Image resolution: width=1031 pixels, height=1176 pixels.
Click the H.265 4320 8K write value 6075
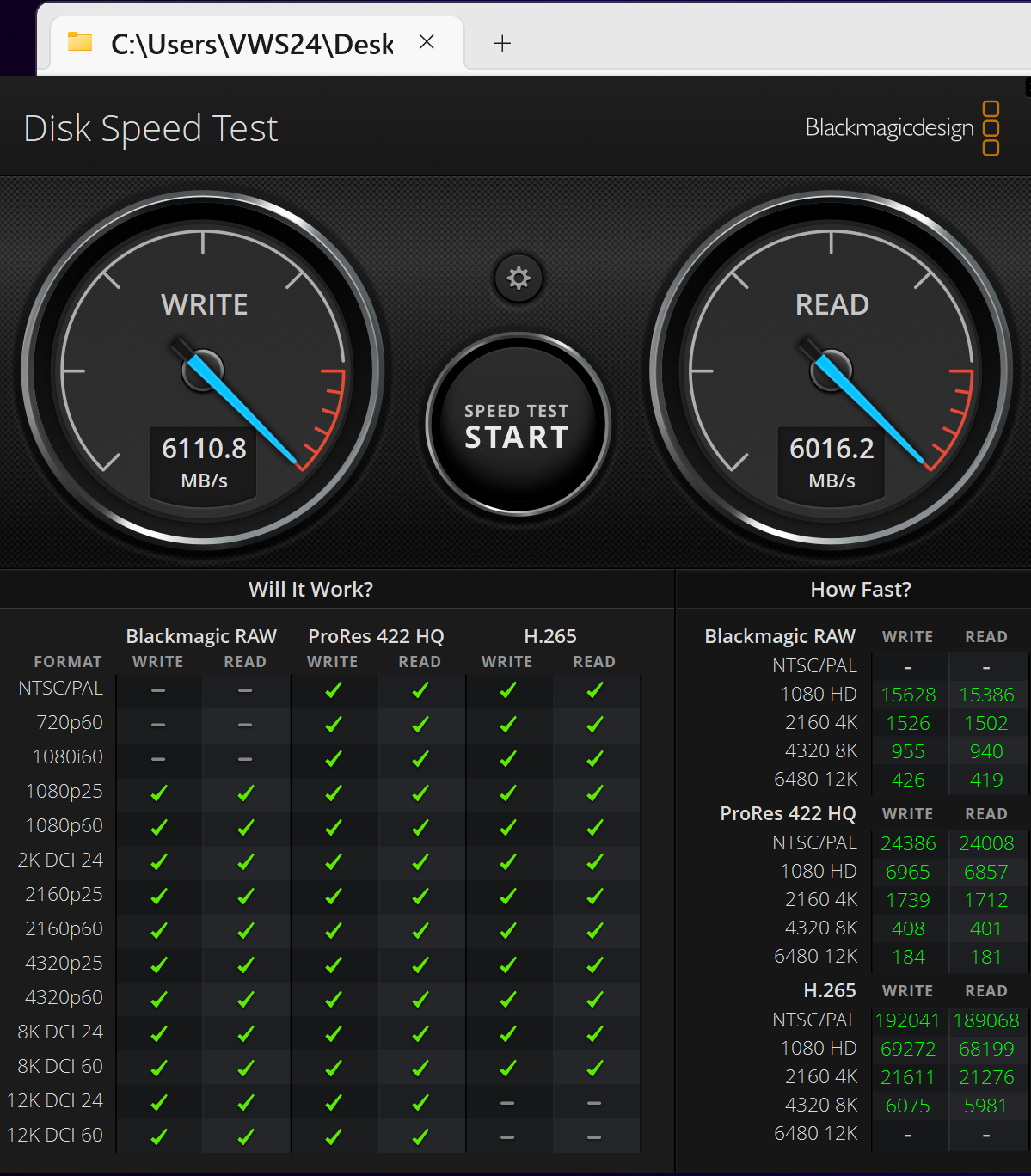click(908, 1106)
